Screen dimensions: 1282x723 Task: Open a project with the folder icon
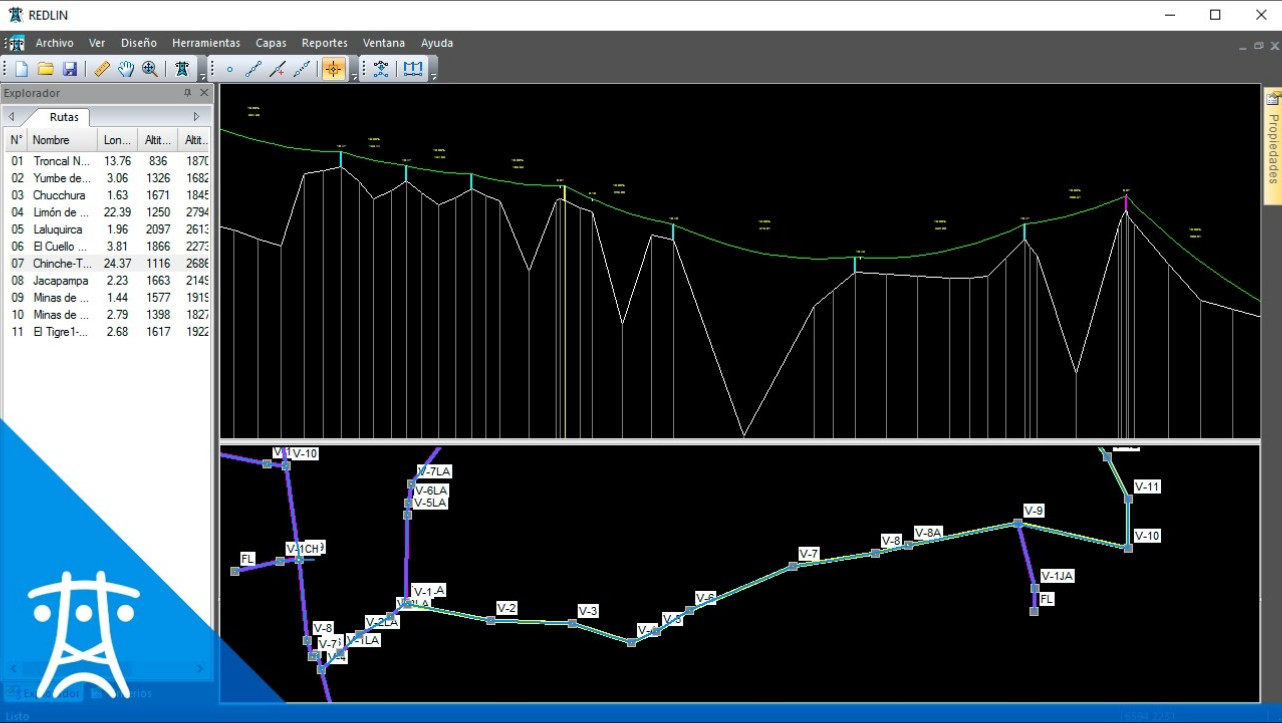[45, 69]
